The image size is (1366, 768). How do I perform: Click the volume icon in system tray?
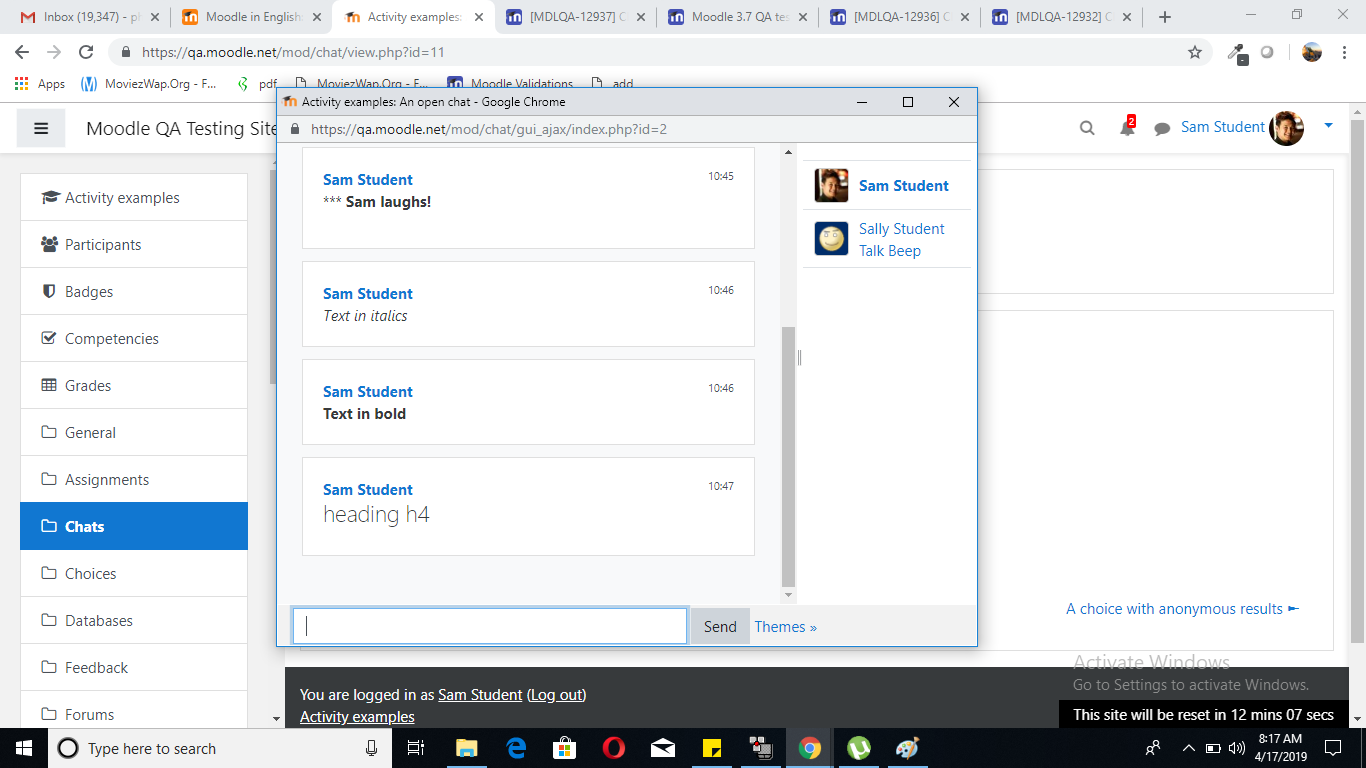[x=1238, y=748]
